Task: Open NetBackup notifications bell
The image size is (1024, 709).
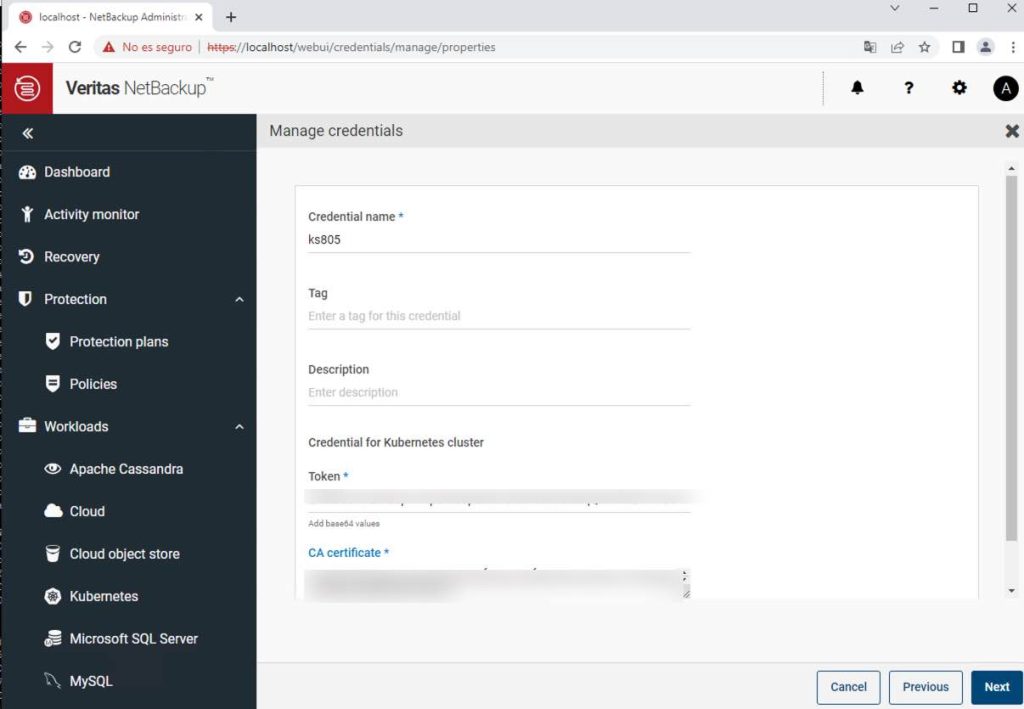Action: click(857, 88)
